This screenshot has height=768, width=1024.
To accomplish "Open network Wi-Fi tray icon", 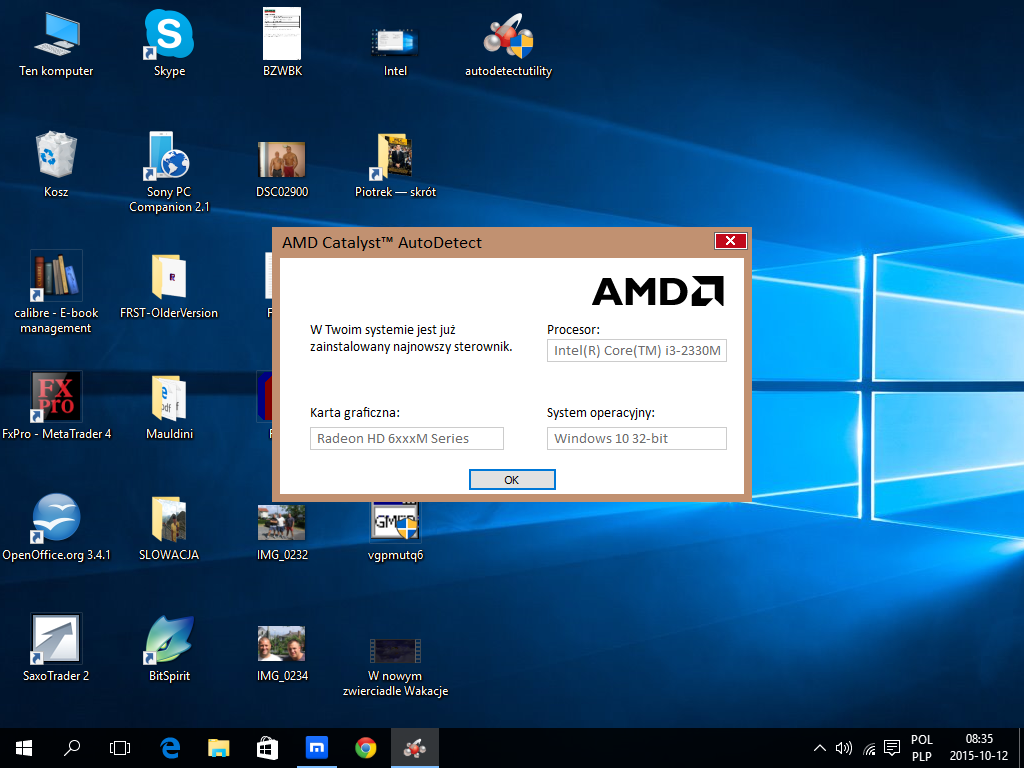I will (x=869, y=748).
